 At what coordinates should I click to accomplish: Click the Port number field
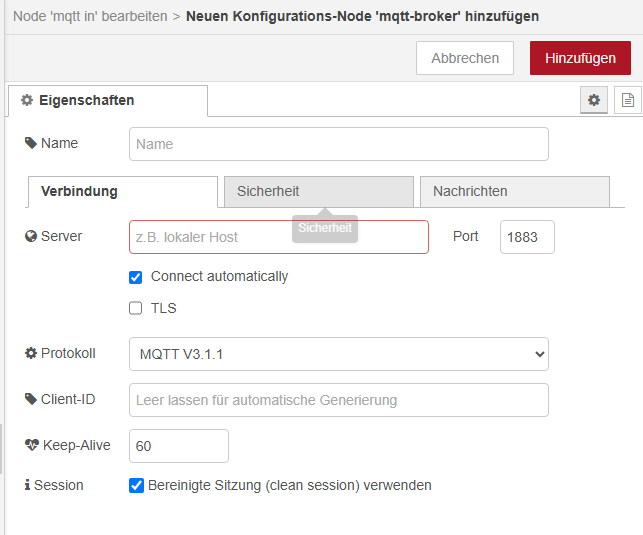pyautogui.click(x=526, y=237)
